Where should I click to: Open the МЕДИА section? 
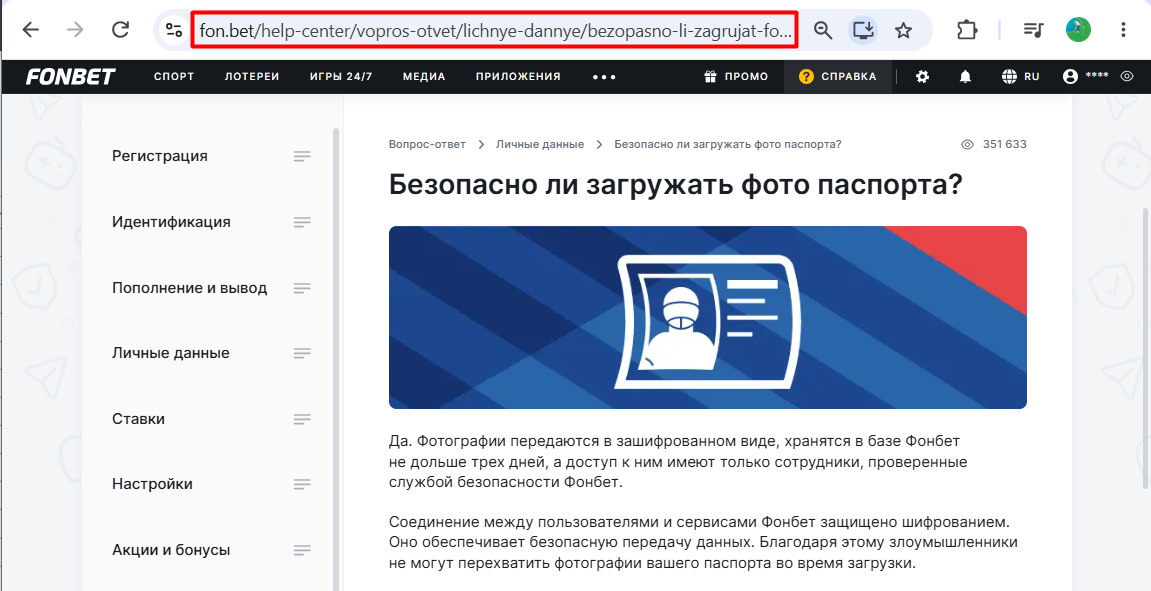[424, 76]
